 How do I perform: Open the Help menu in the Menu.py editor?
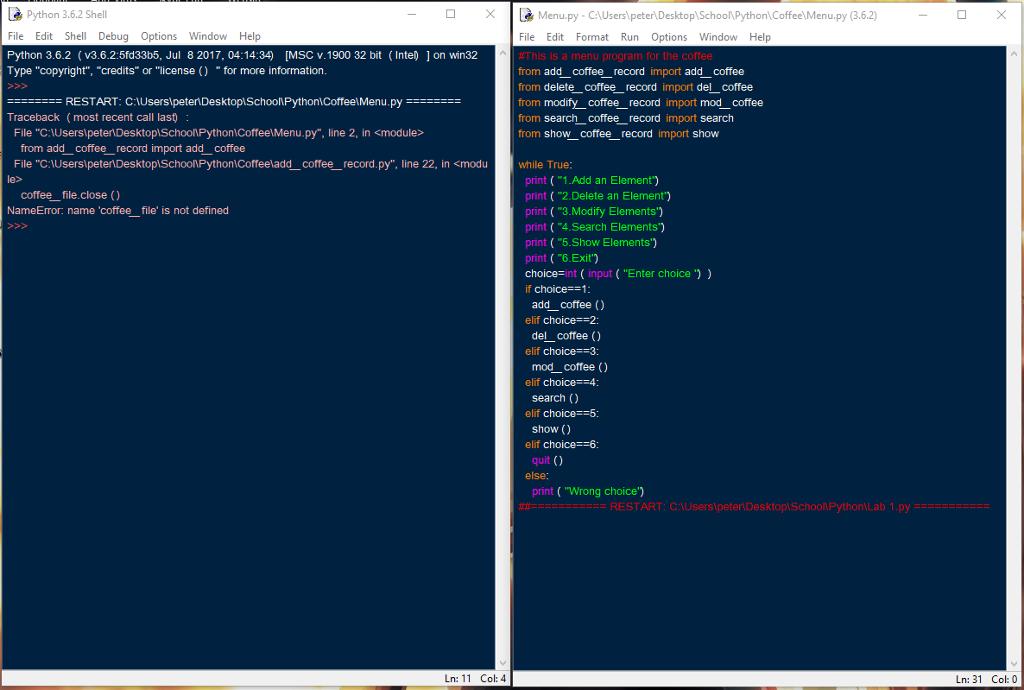coord(760,37)
